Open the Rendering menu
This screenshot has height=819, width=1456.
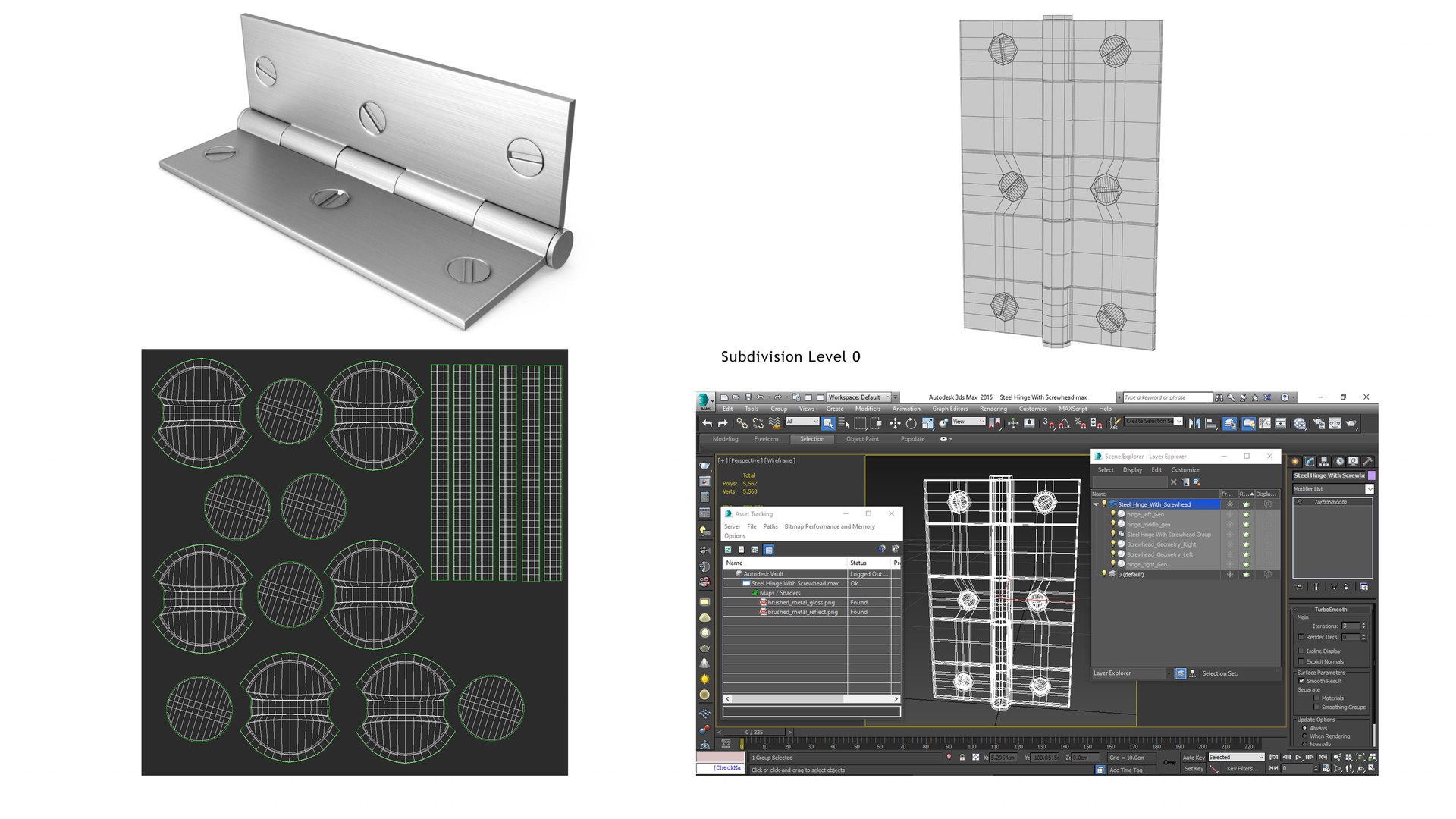click(x=993, y=409)
